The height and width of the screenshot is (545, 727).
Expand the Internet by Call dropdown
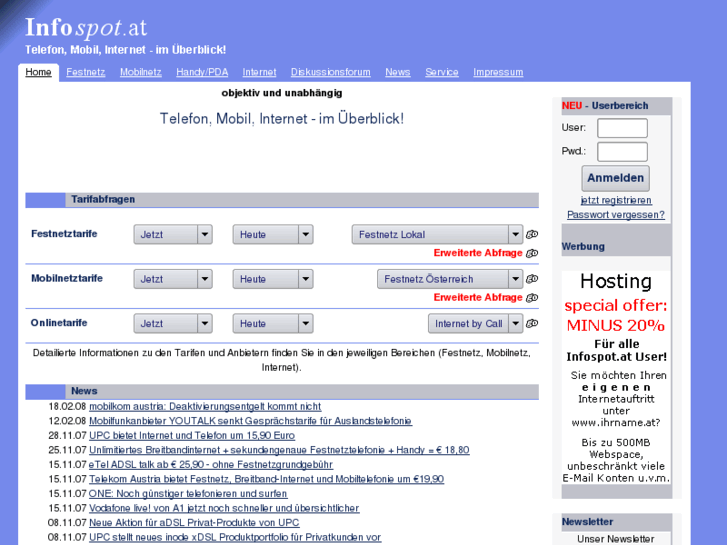pos(476,324)
